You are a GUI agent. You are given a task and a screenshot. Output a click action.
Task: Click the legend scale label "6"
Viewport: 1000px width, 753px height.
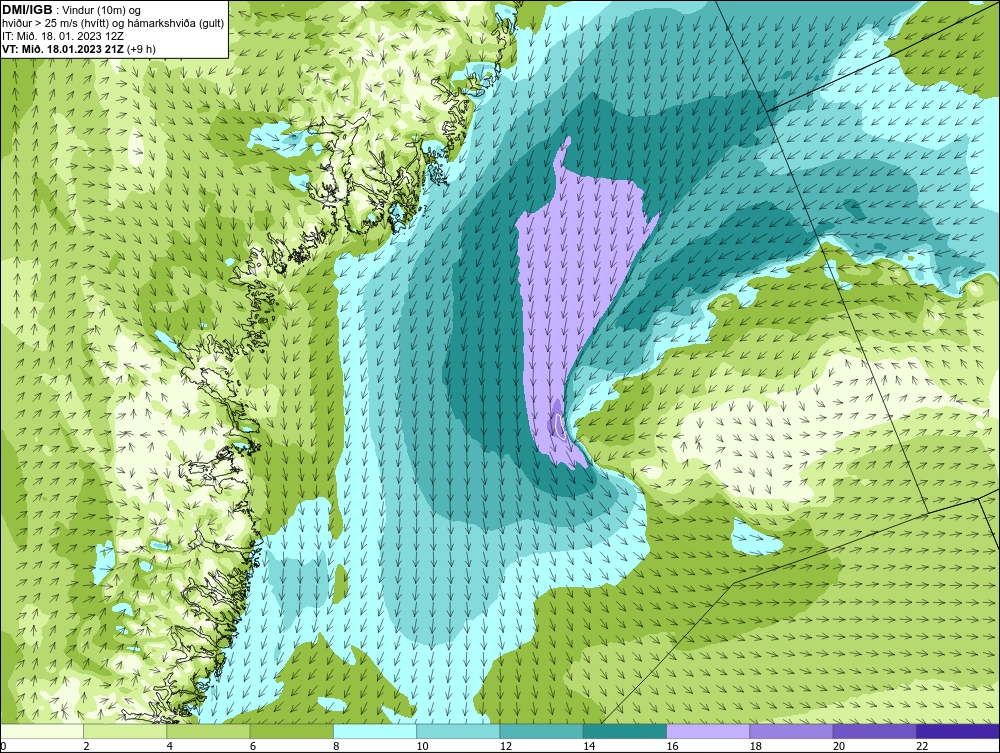pyautogui.click(x=253, y=747)
